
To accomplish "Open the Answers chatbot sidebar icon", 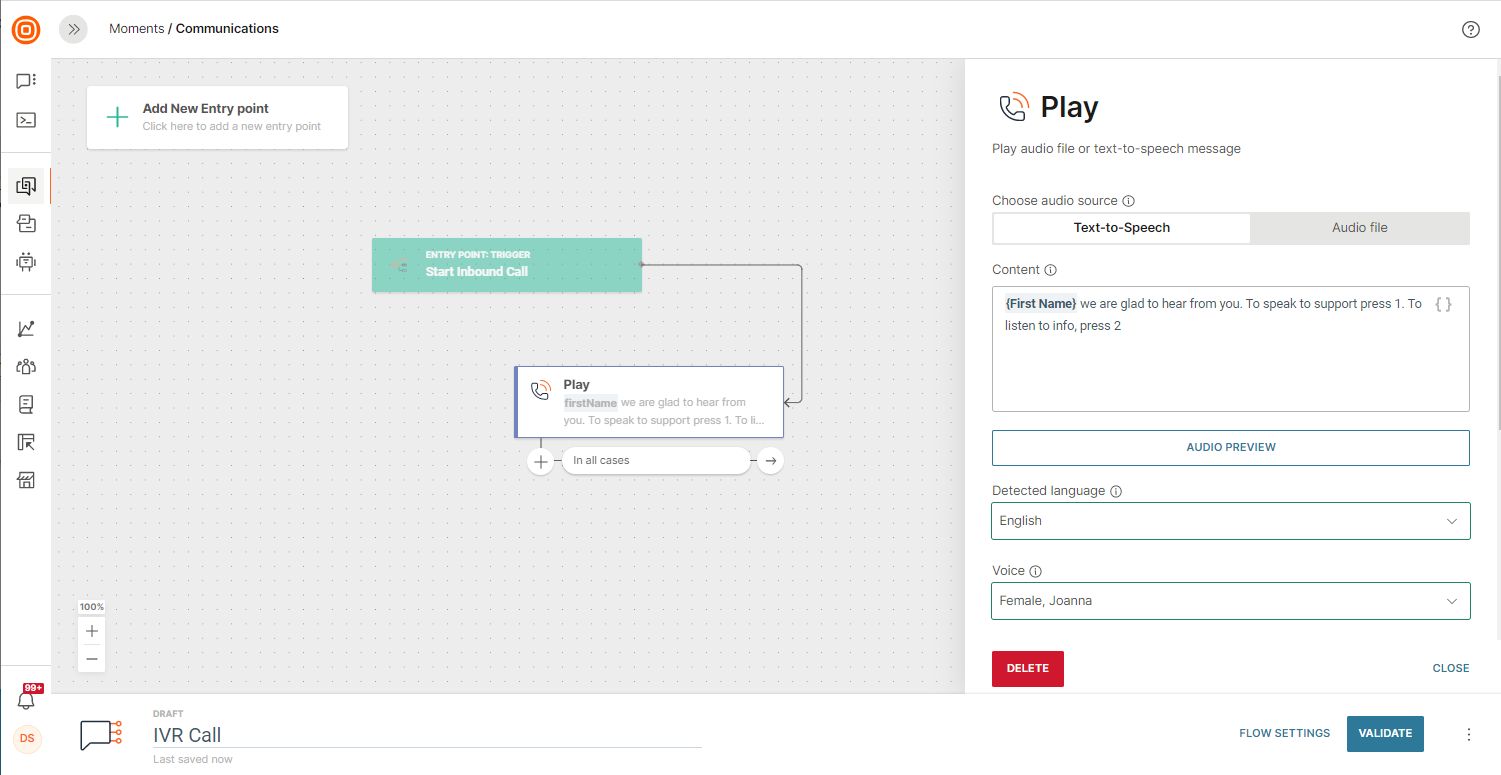I will tap(26, 262).
